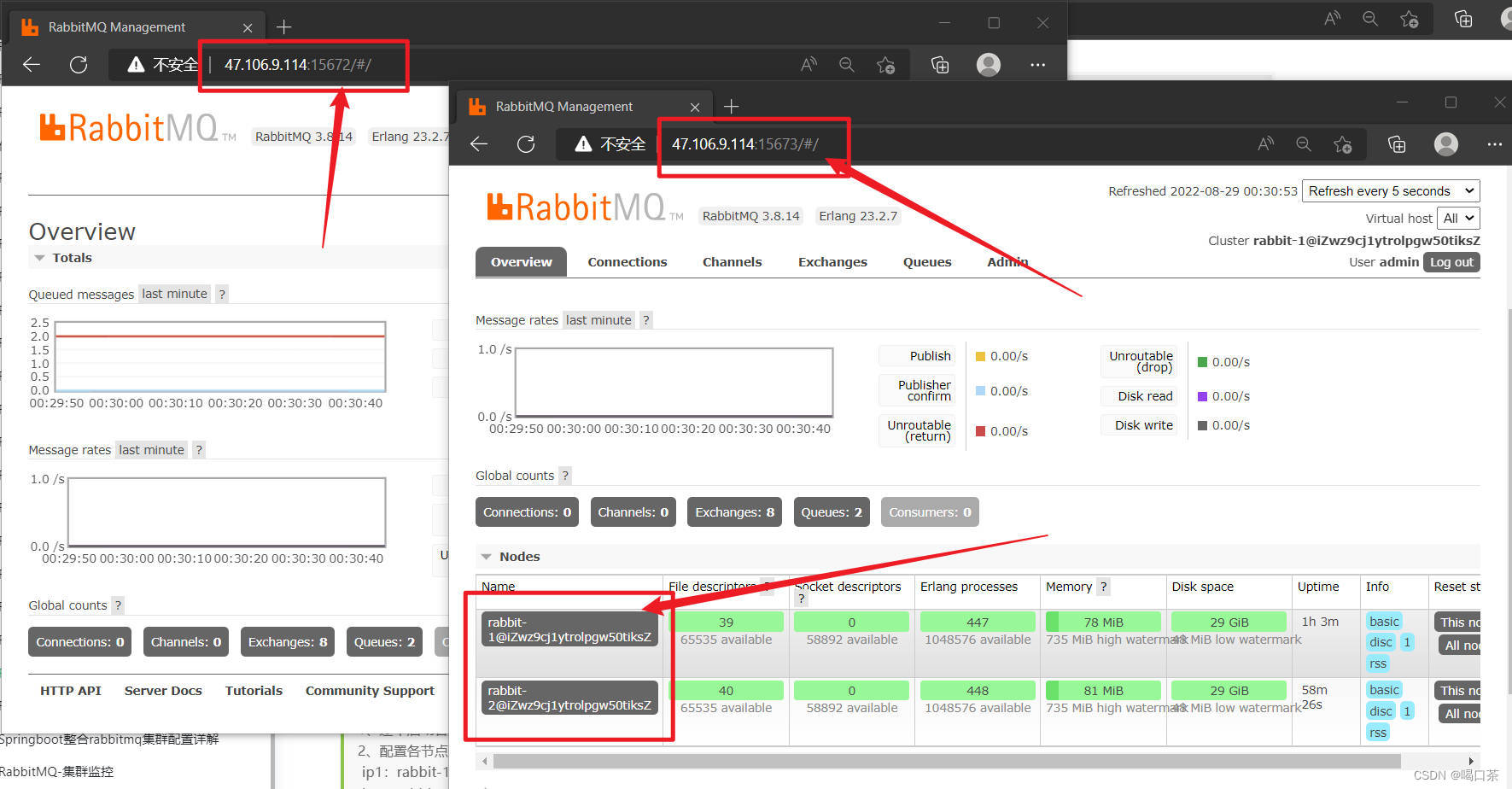
Task: Open new tab in front window
Action: [731, 107]
